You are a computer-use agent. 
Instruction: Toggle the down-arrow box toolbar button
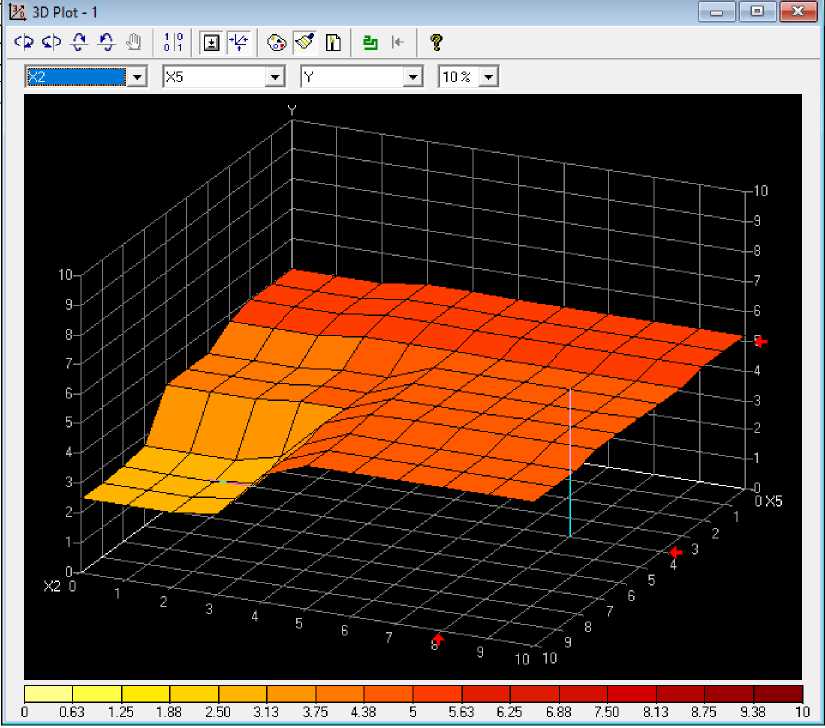point(211,42)
